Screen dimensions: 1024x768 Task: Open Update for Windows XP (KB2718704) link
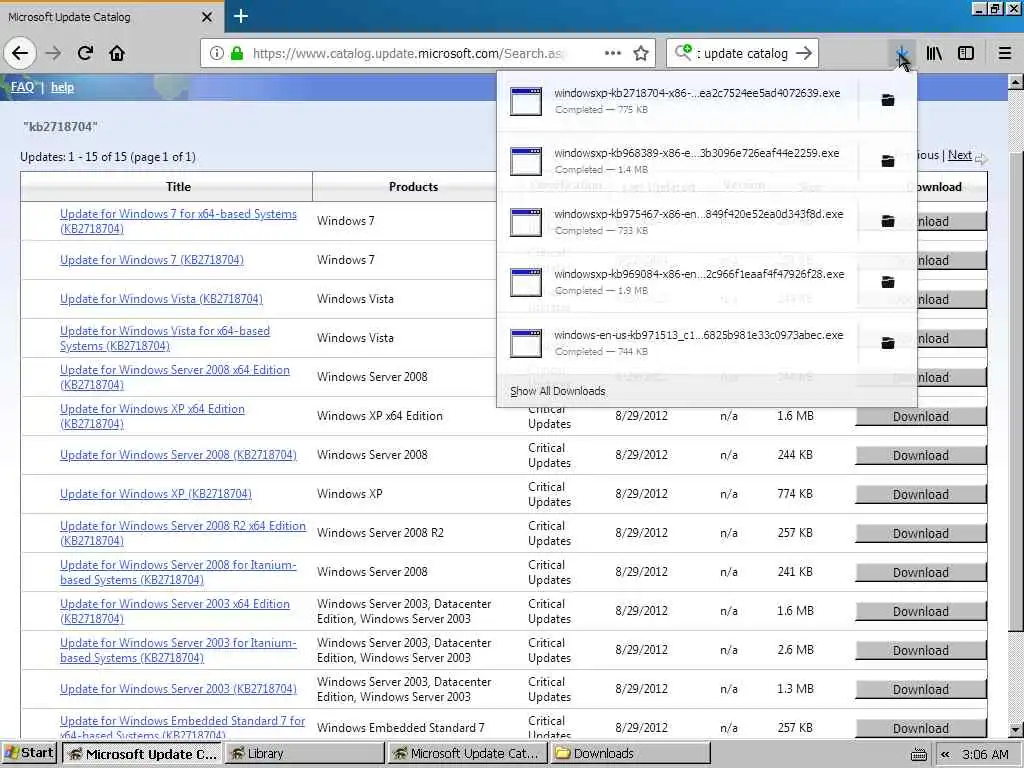tap(155, 494)
